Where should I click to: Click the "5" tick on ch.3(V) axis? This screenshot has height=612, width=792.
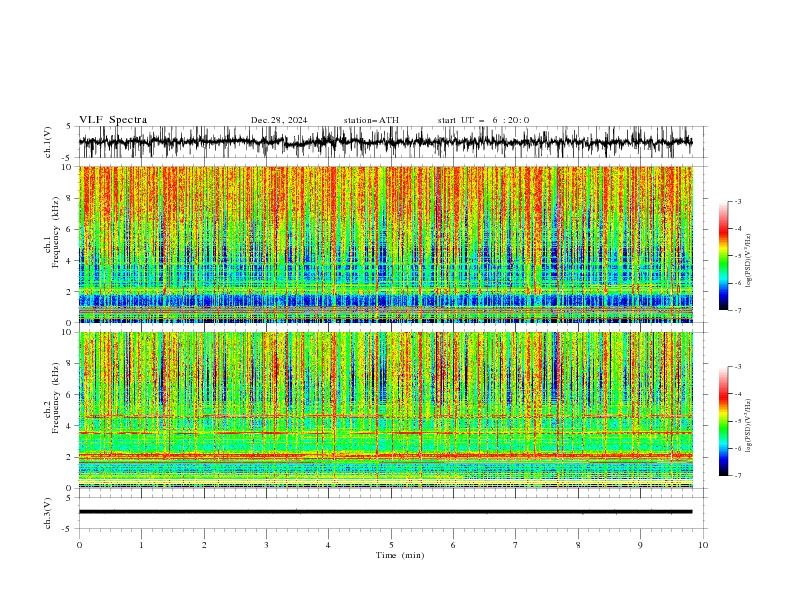tap(70, 498)
